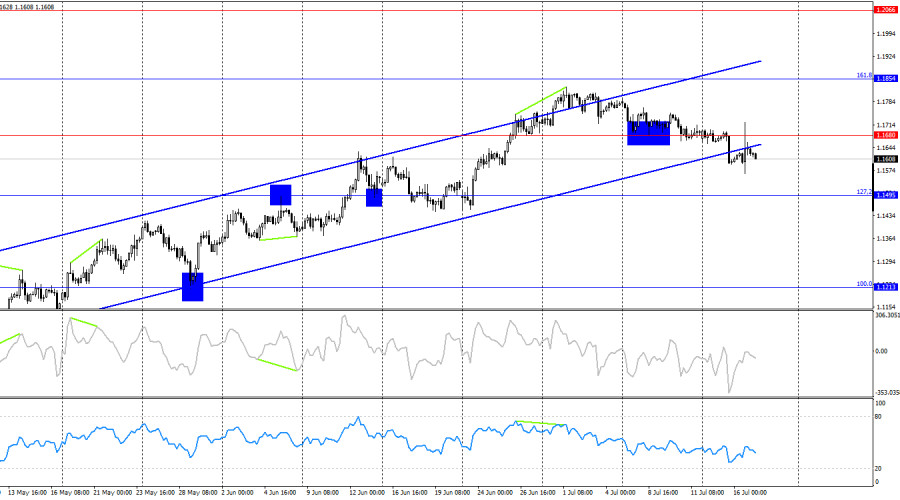The image size is (900, 500).
Task: Click the 1.1154 price axis label
Action: 886,307
